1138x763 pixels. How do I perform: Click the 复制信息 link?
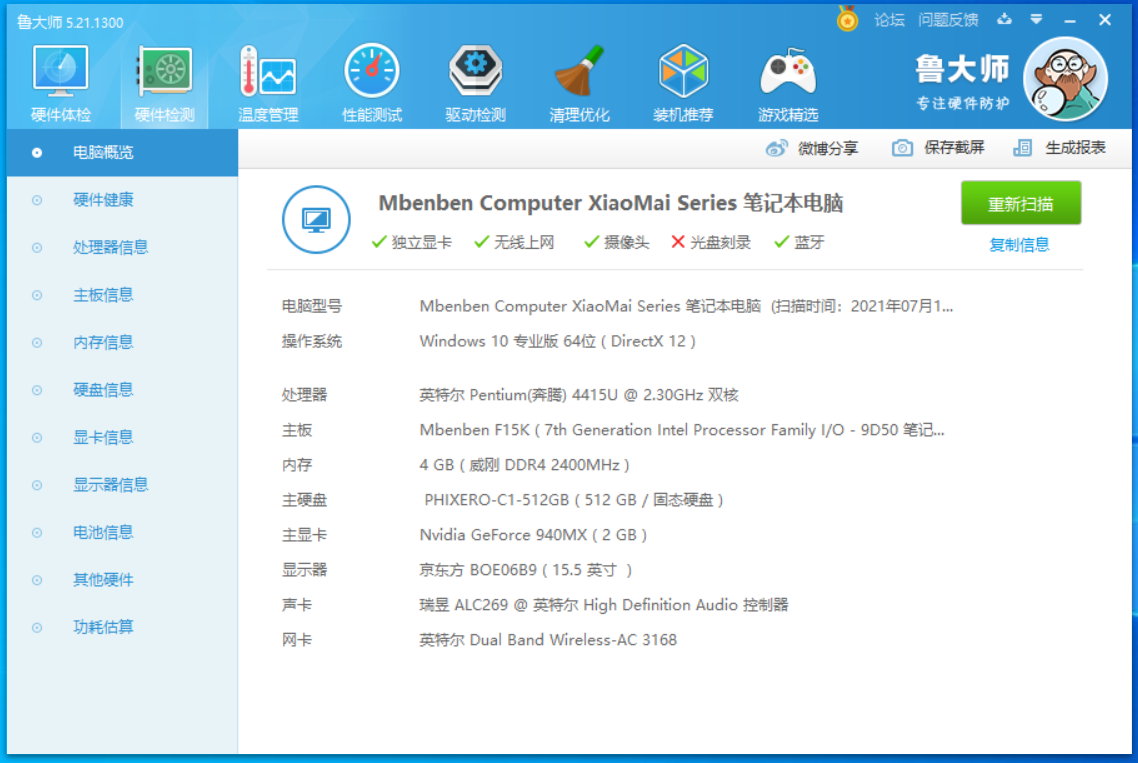pyautogui.click(x=1019, y=245)
